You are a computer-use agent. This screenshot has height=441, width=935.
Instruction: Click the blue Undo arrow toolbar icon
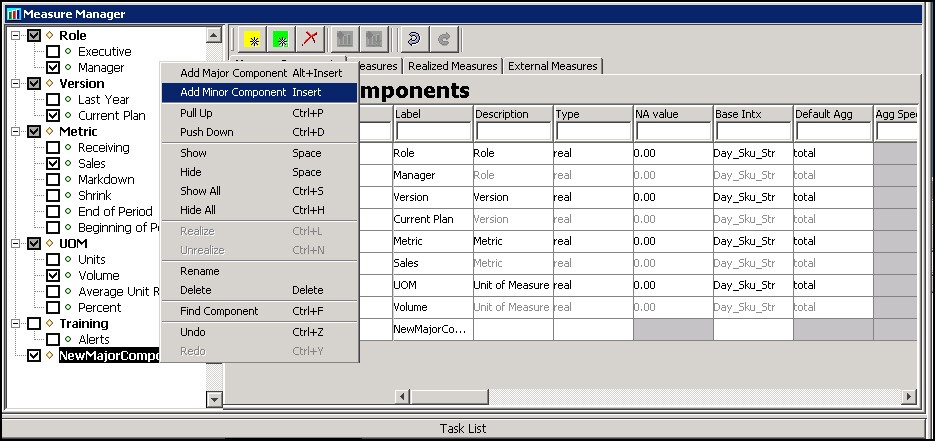click(x=413, y=40)
